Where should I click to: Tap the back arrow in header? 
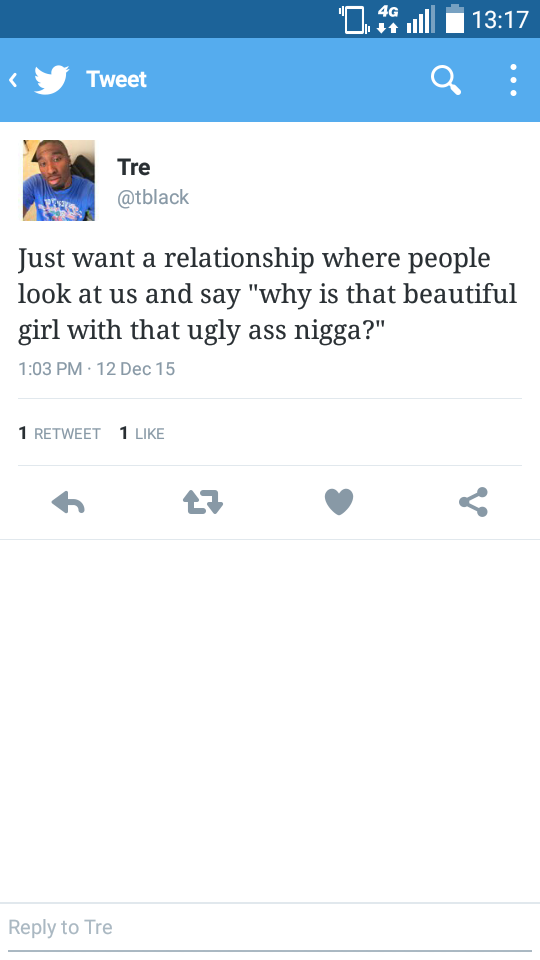point(13,80)
